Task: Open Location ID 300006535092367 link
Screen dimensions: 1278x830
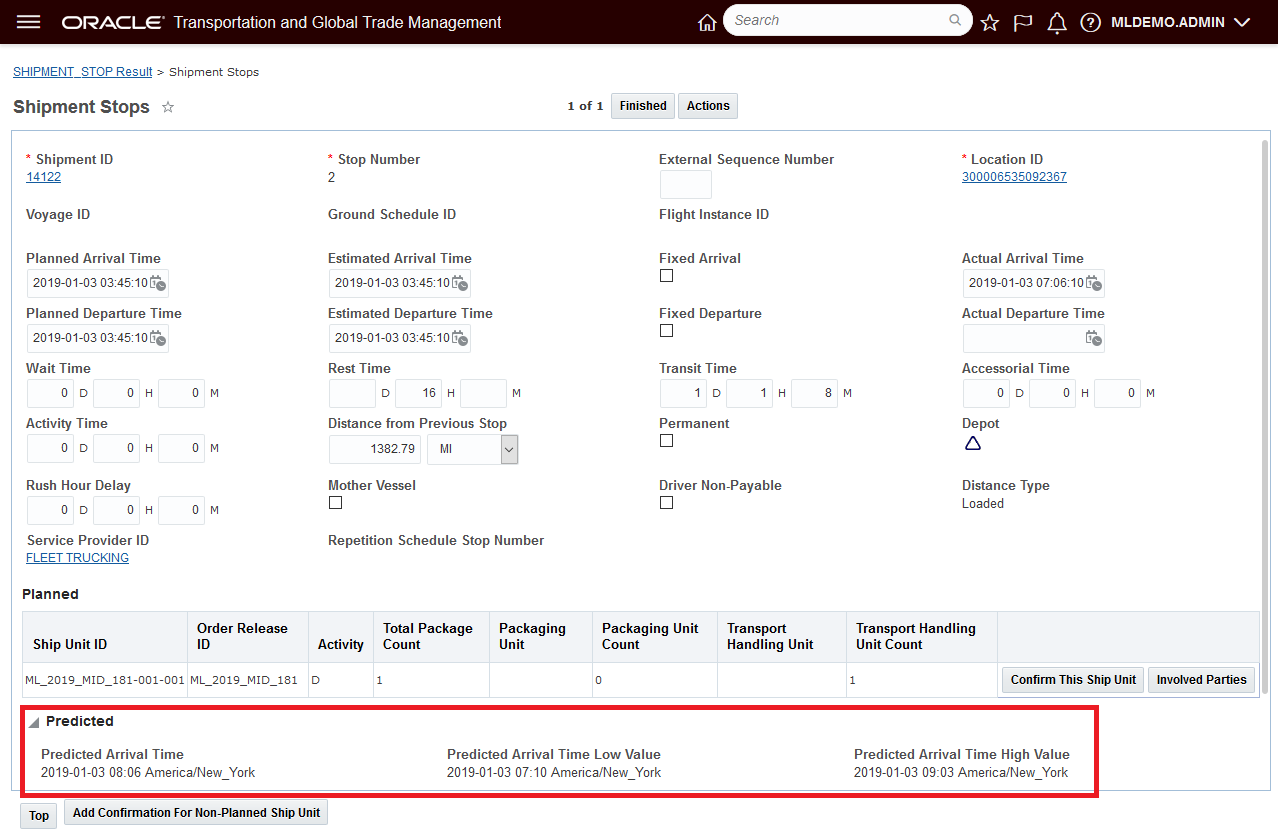Action: click(1014, 177)
